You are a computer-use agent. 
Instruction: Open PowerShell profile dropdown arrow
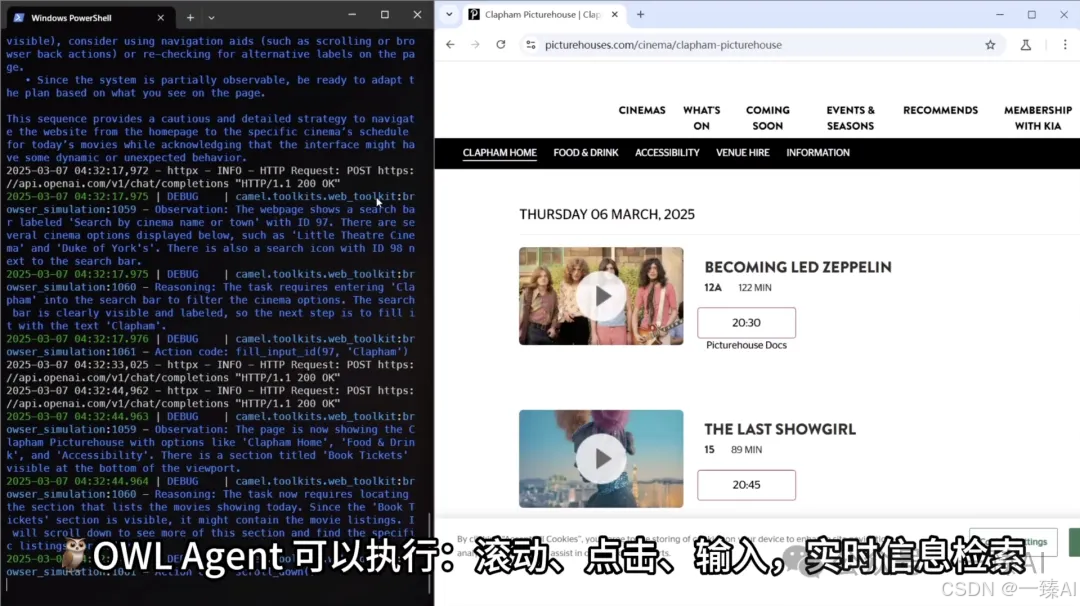(x=211, y=18)
